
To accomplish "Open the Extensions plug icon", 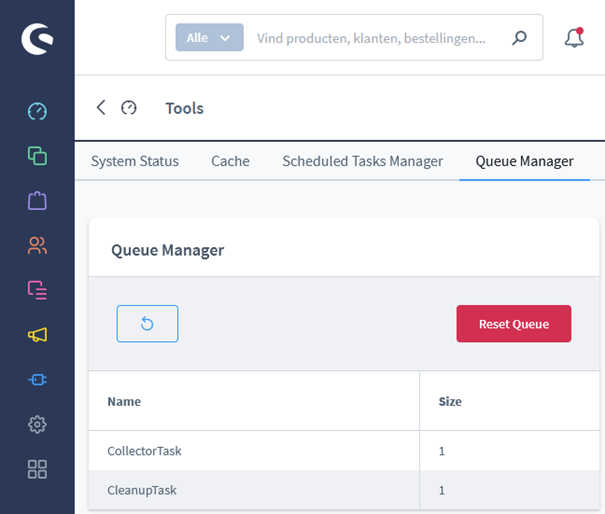I will 37,380.
